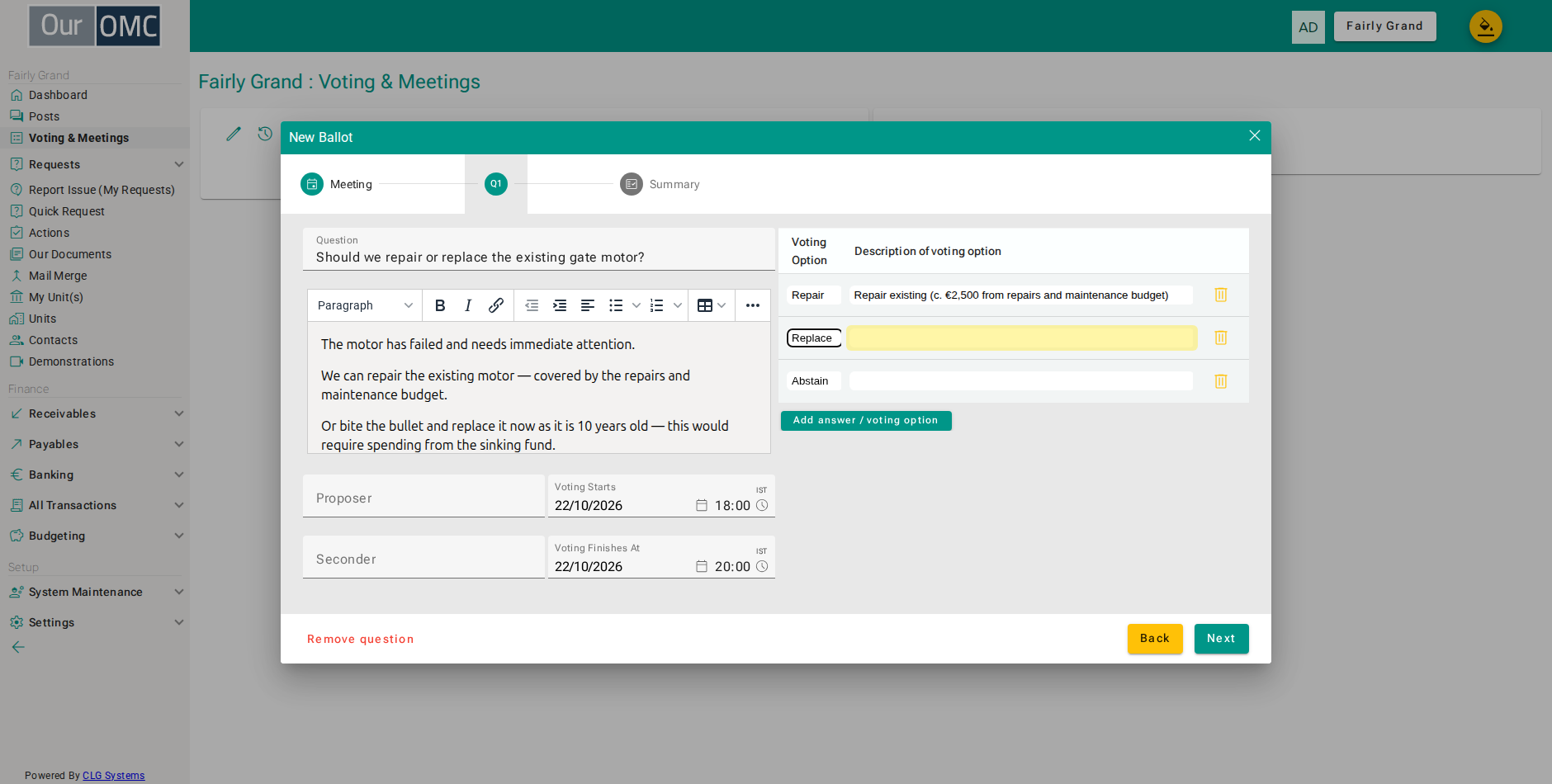The height and width of the screenshot is (784, 1552).
Task: Focus the Replace option description field
Action: coord(1022,338)
